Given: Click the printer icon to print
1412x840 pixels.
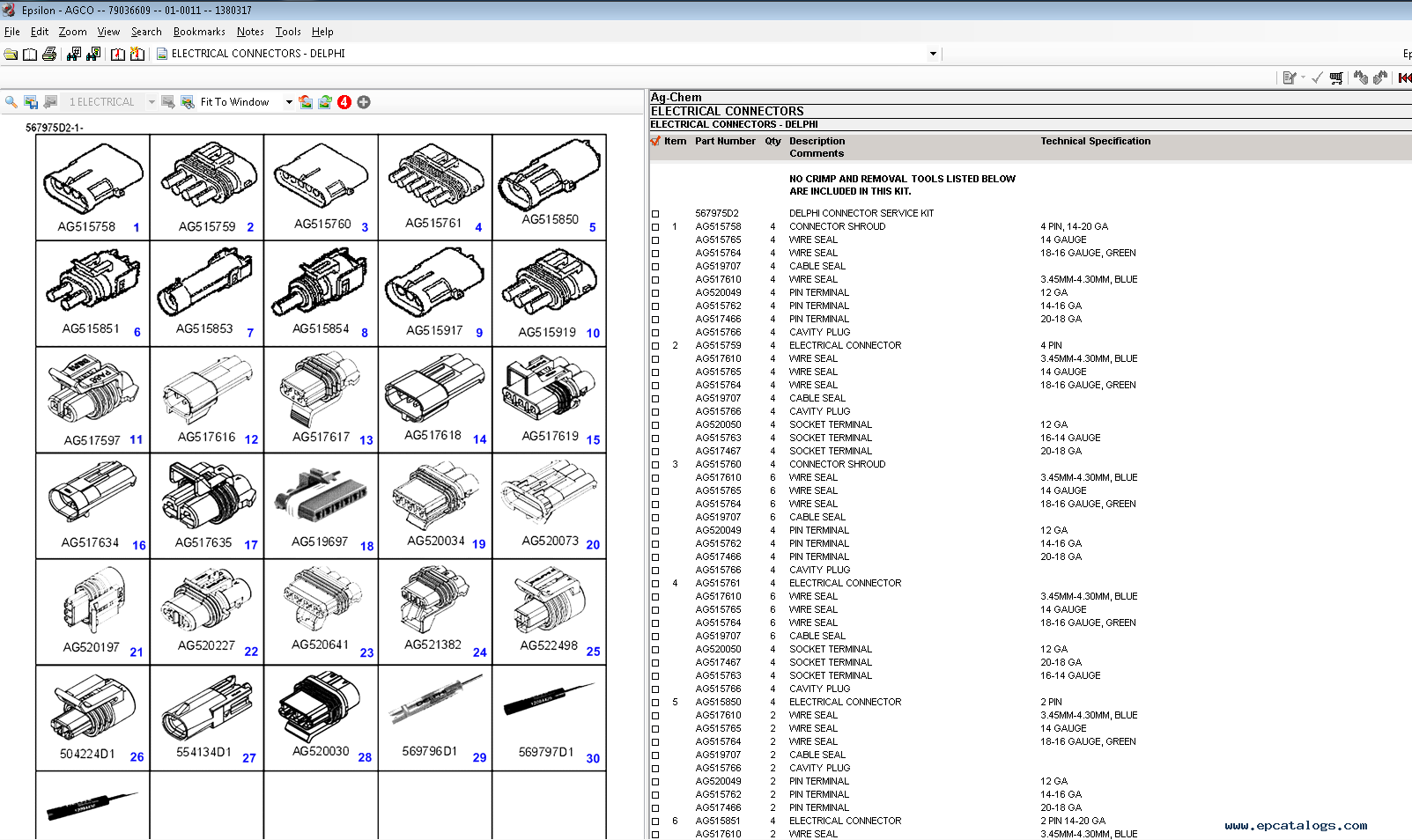Looking at the screenshot, I should point(49,54).
